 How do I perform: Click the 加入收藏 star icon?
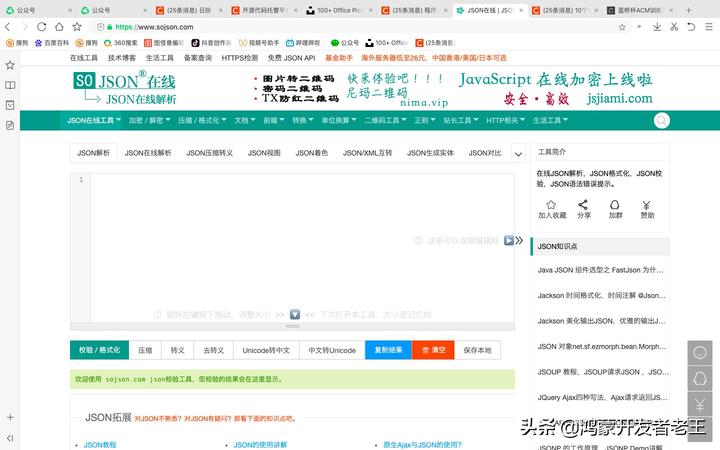click(x=551, y=205)
